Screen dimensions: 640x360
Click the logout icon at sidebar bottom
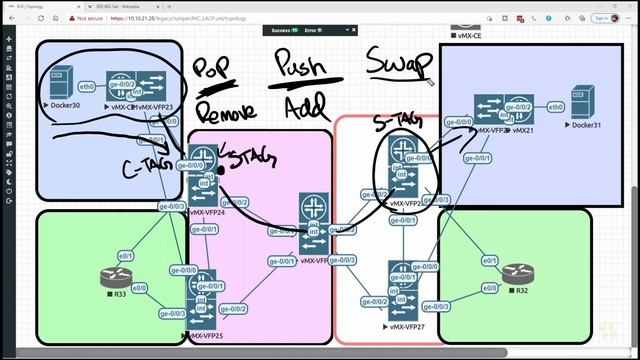point(9,201)
